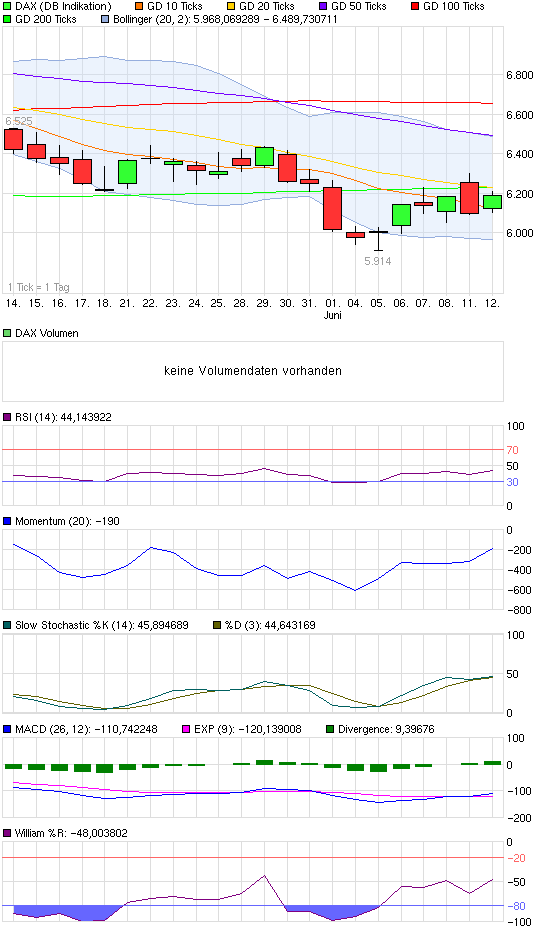The image size is (545, 930).
Task: Click the 'GD 10 Ticks' label
Action: pyautogui.click(x=175, y=7)
